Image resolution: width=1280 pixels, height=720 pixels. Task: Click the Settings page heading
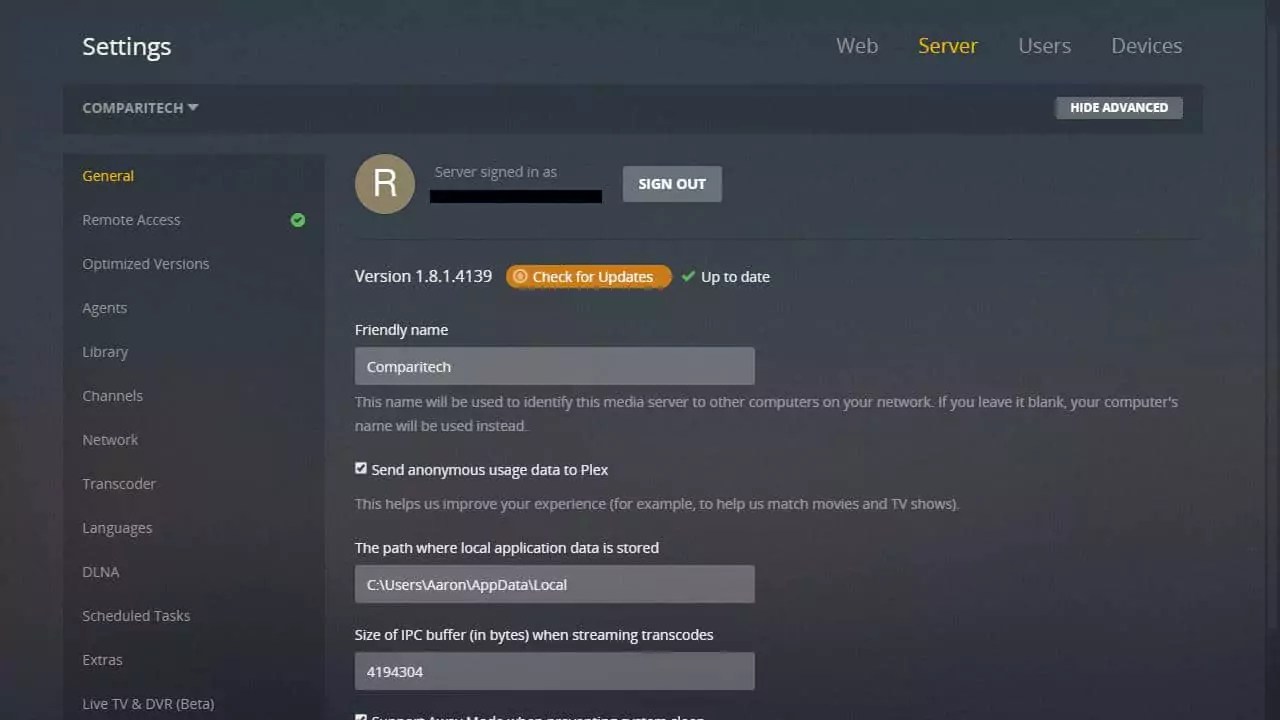point(127,47)
